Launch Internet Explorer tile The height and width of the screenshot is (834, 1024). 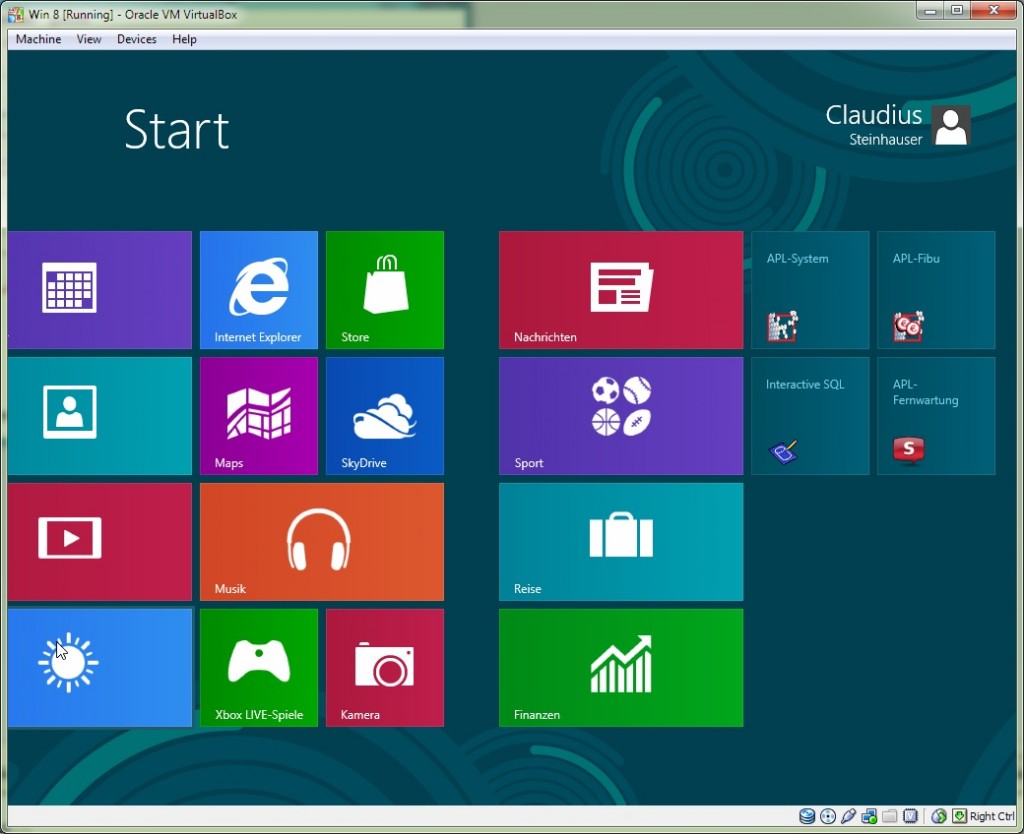point(259,289)
